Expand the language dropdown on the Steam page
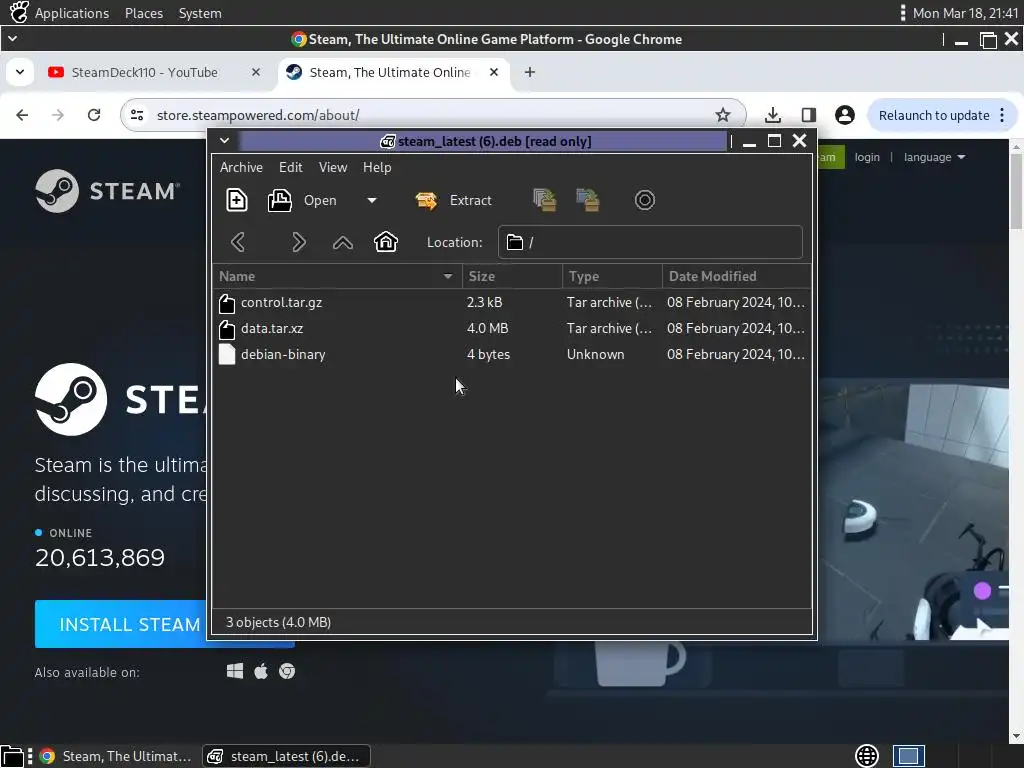Image resolution: width=1024 pixels, height=768 pixels. tap(934, 157)
